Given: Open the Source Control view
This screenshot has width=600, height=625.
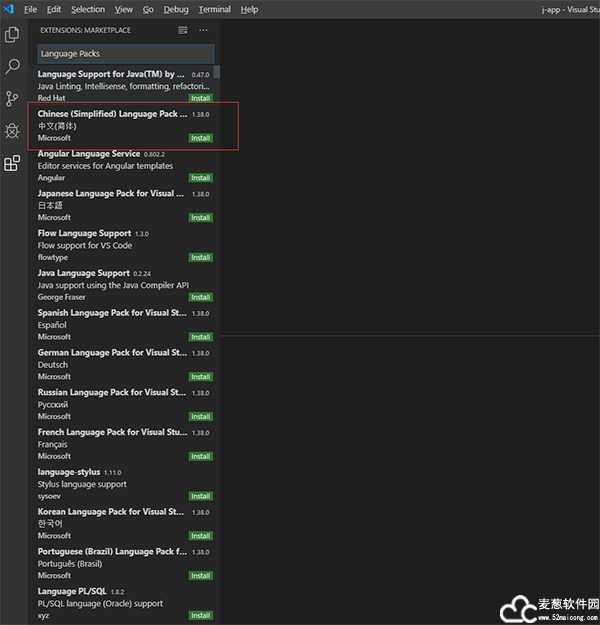Looking at the screenshot, I should [x=12, y=98].
